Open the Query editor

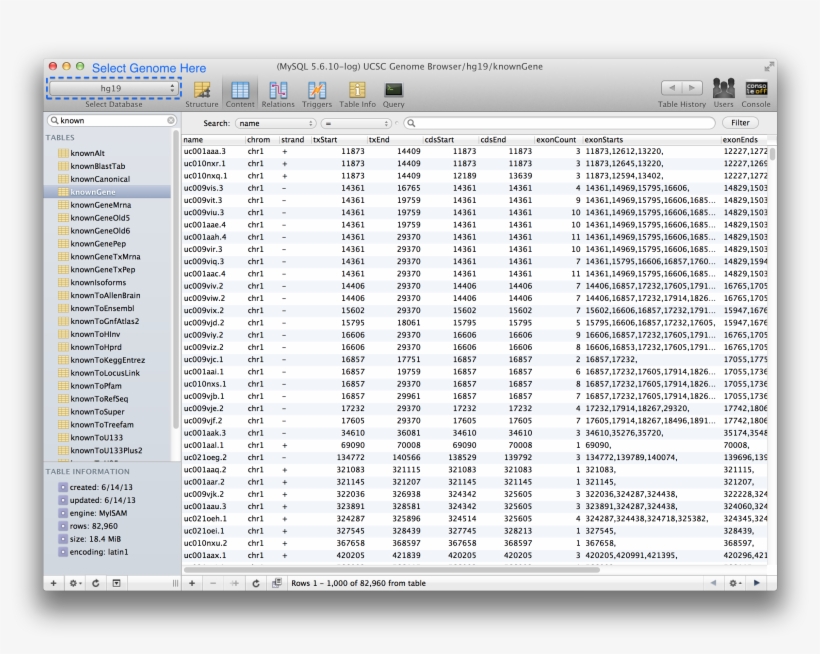tap(393, 90)
